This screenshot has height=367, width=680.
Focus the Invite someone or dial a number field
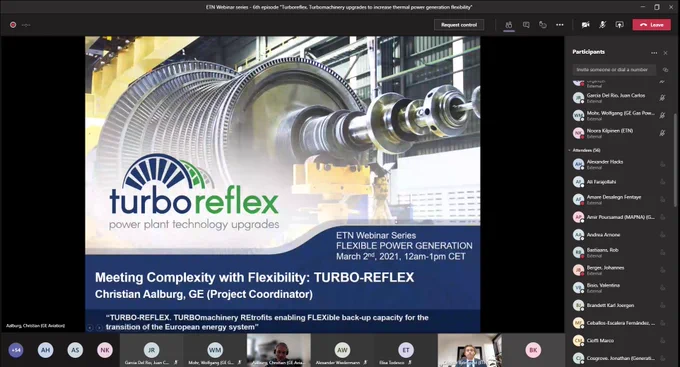tap(614, 69)
